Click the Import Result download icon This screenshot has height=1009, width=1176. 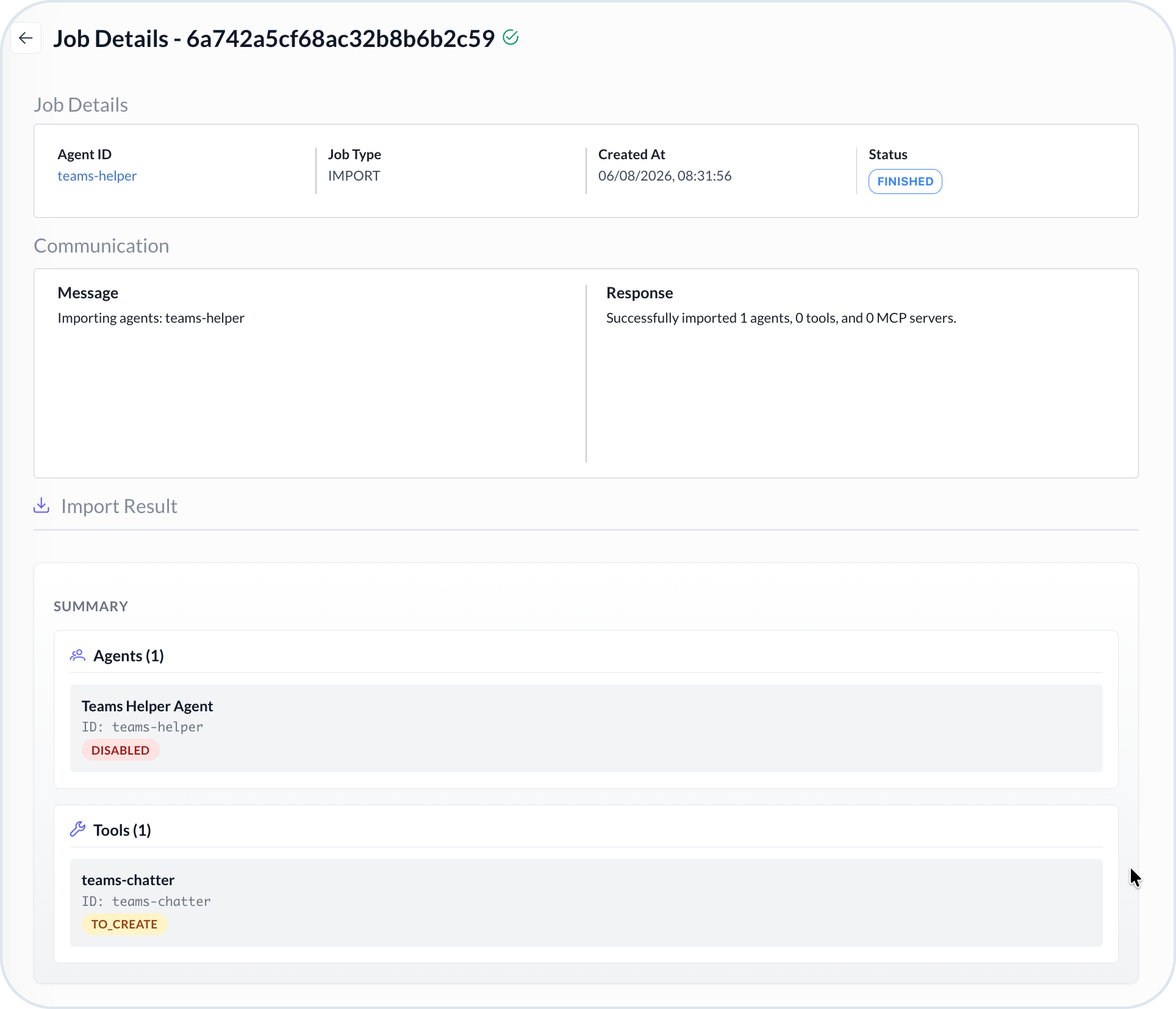point(41,506)
